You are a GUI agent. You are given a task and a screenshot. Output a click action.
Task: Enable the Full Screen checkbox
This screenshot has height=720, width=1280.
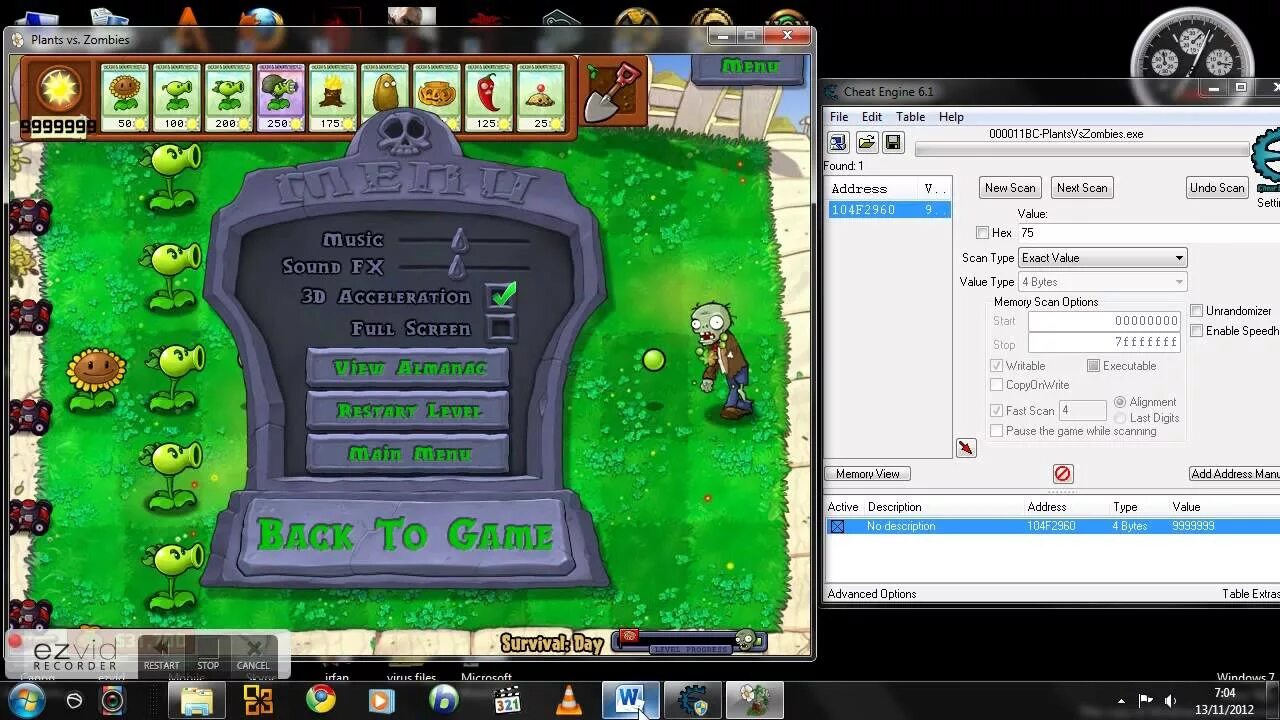click(501, 328)
